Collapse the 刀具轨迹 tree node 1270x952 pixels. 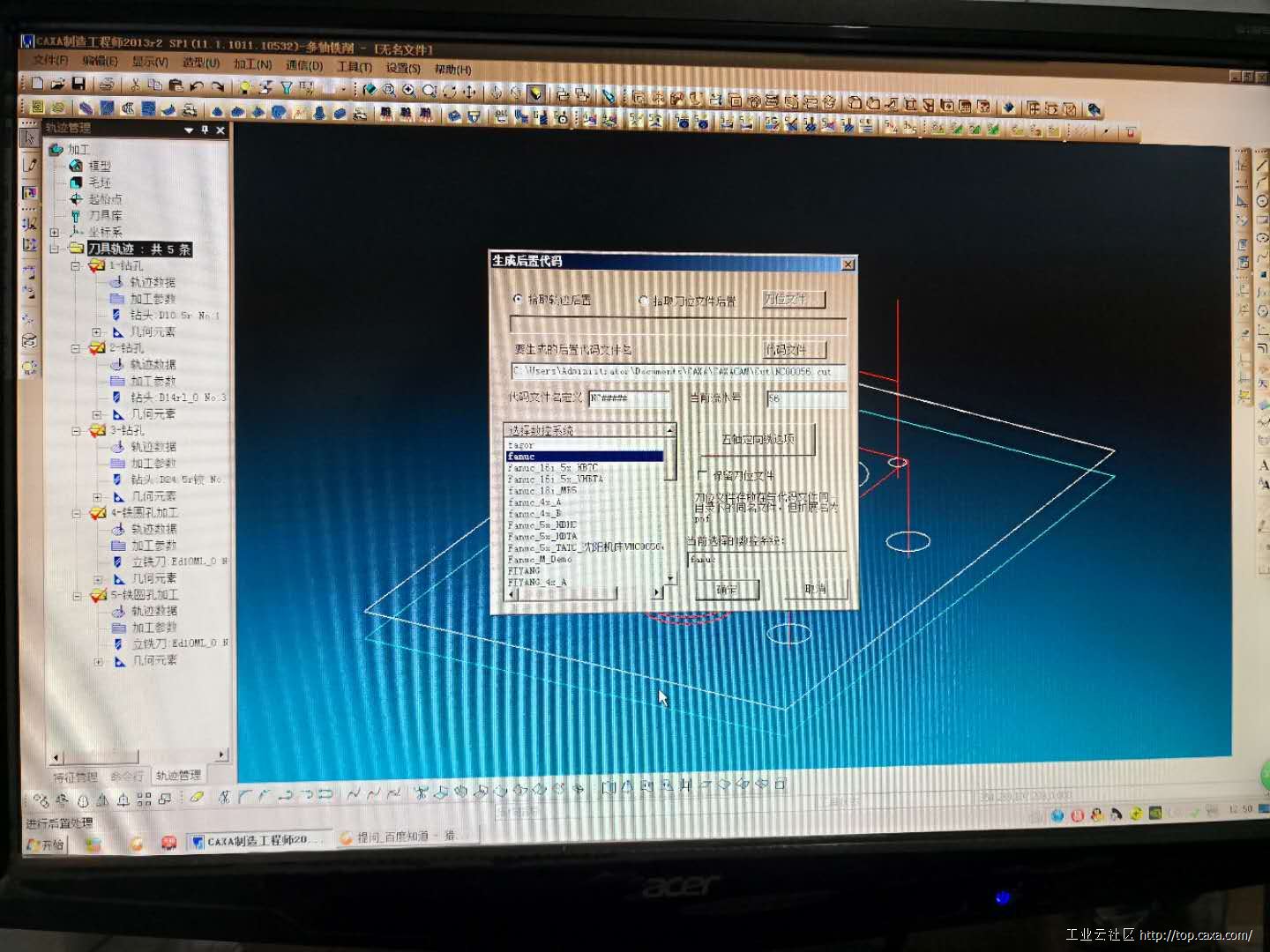55,249
